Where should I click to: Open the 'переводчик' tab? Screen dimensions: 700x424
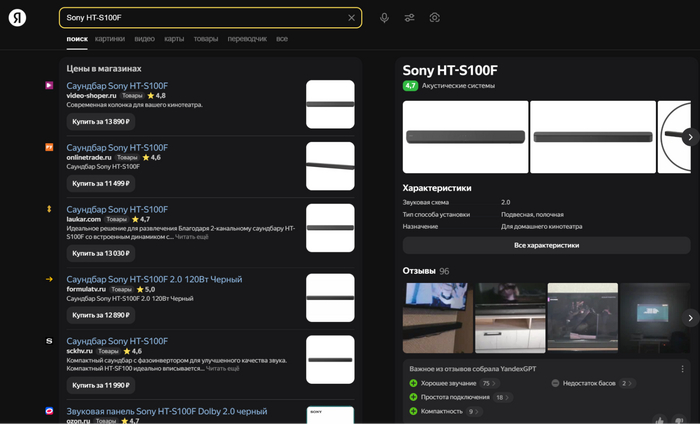pyautogui.click(x=247, y=39)
